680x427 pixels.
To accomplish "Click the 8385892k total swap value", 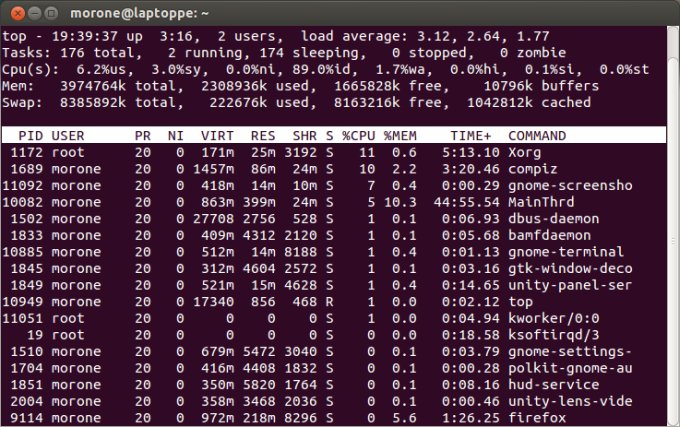I will click(x=93, y=103).
